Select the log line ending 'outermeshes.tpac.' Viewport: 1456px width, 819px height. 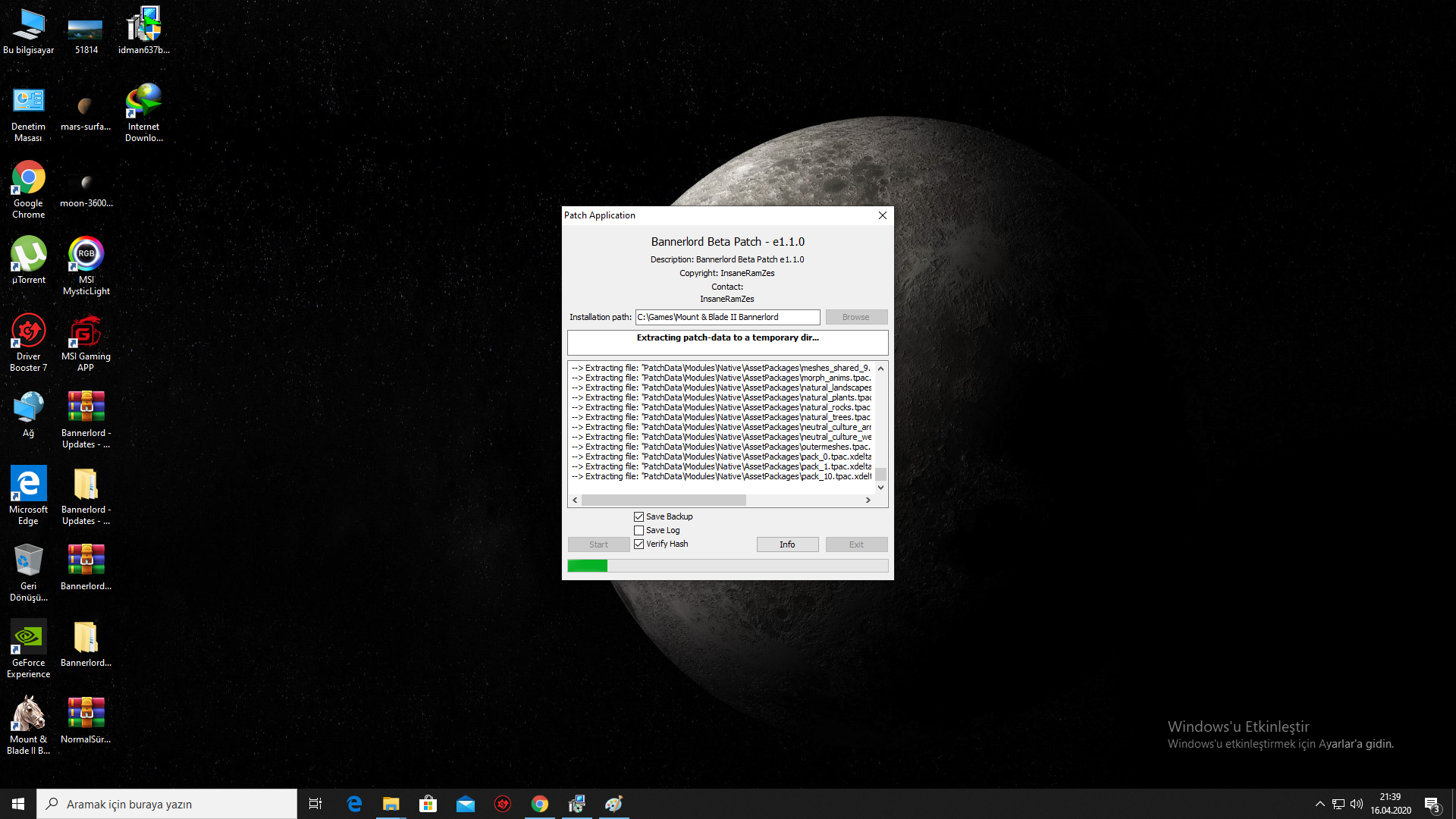pyautogui.click(x=721, y=447)
